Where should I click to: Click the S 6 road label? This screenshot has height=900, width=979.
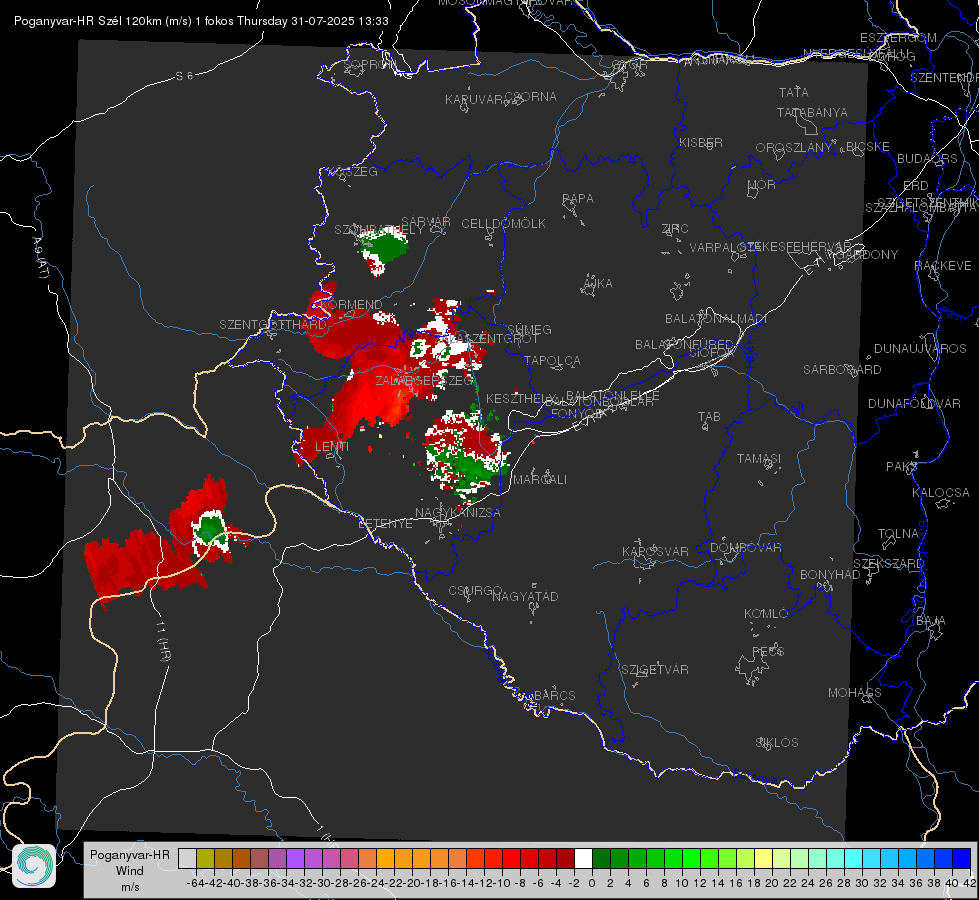click(x=184, y=76)
